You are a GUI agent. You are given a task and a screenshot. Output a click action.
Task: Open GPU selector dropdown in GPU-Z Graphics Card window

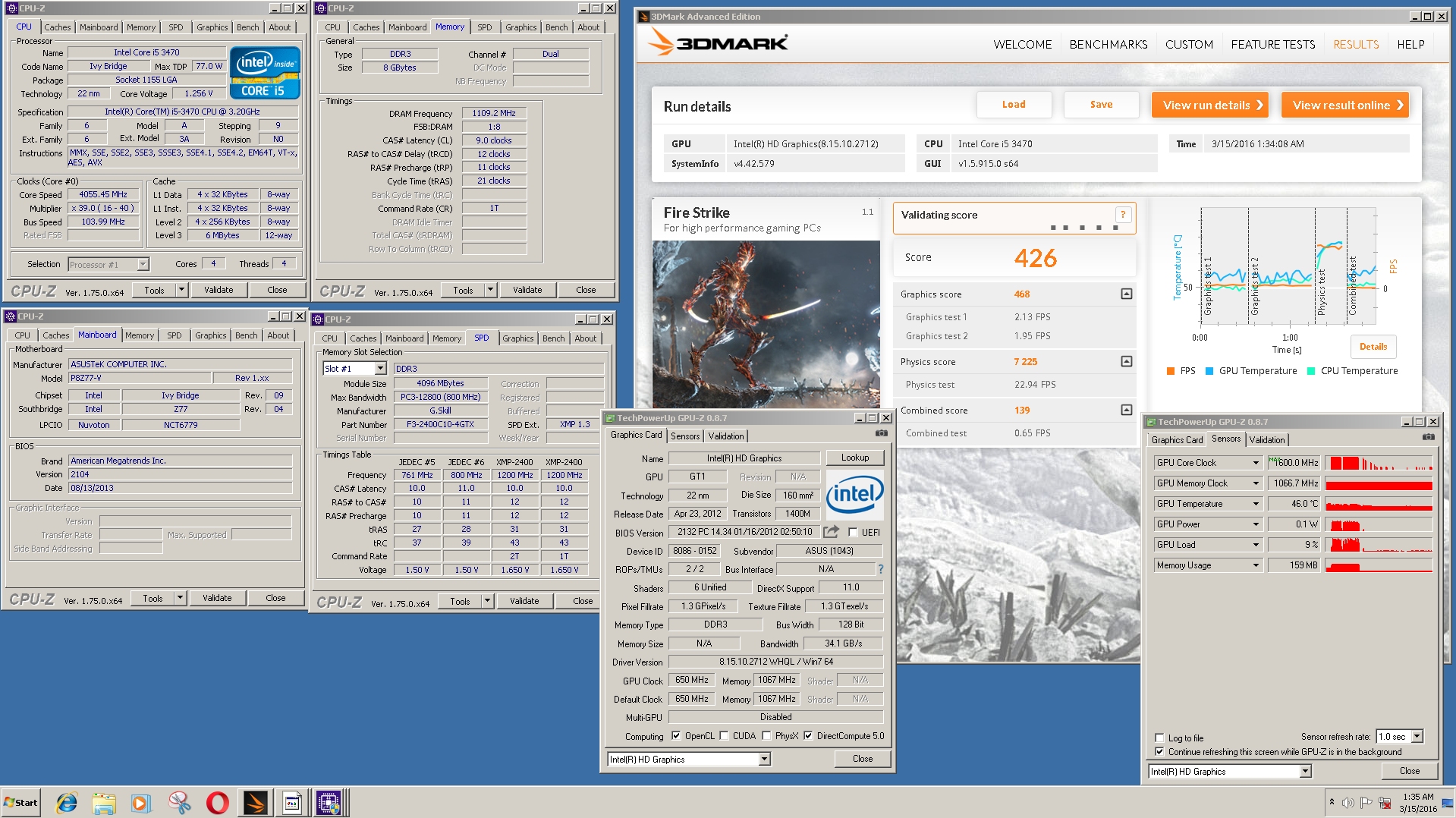(x=764, y=759)
